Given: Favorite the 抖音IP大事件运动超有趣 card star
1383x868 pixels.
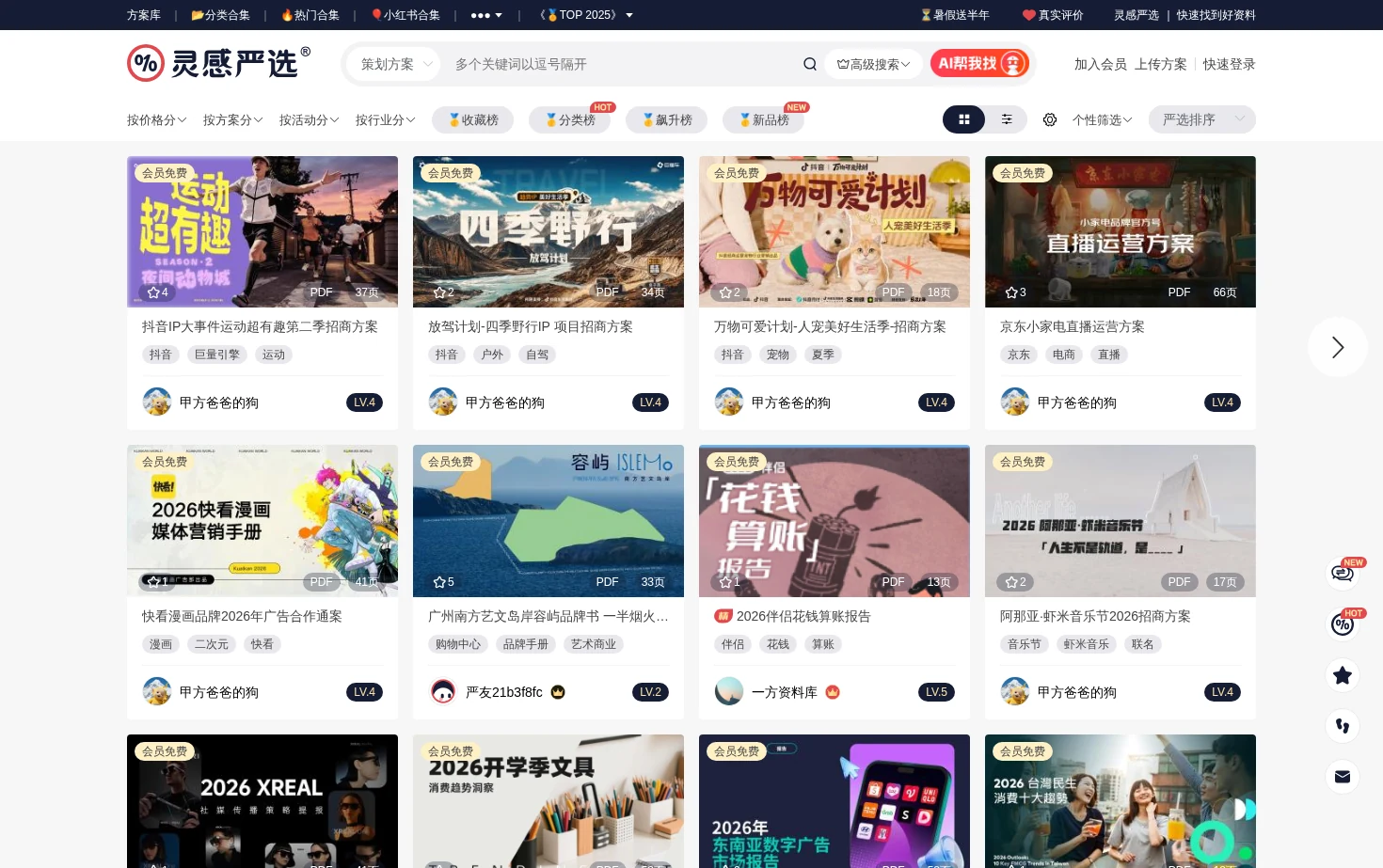Looking at the screenshot, I should (x=153, y=292).
